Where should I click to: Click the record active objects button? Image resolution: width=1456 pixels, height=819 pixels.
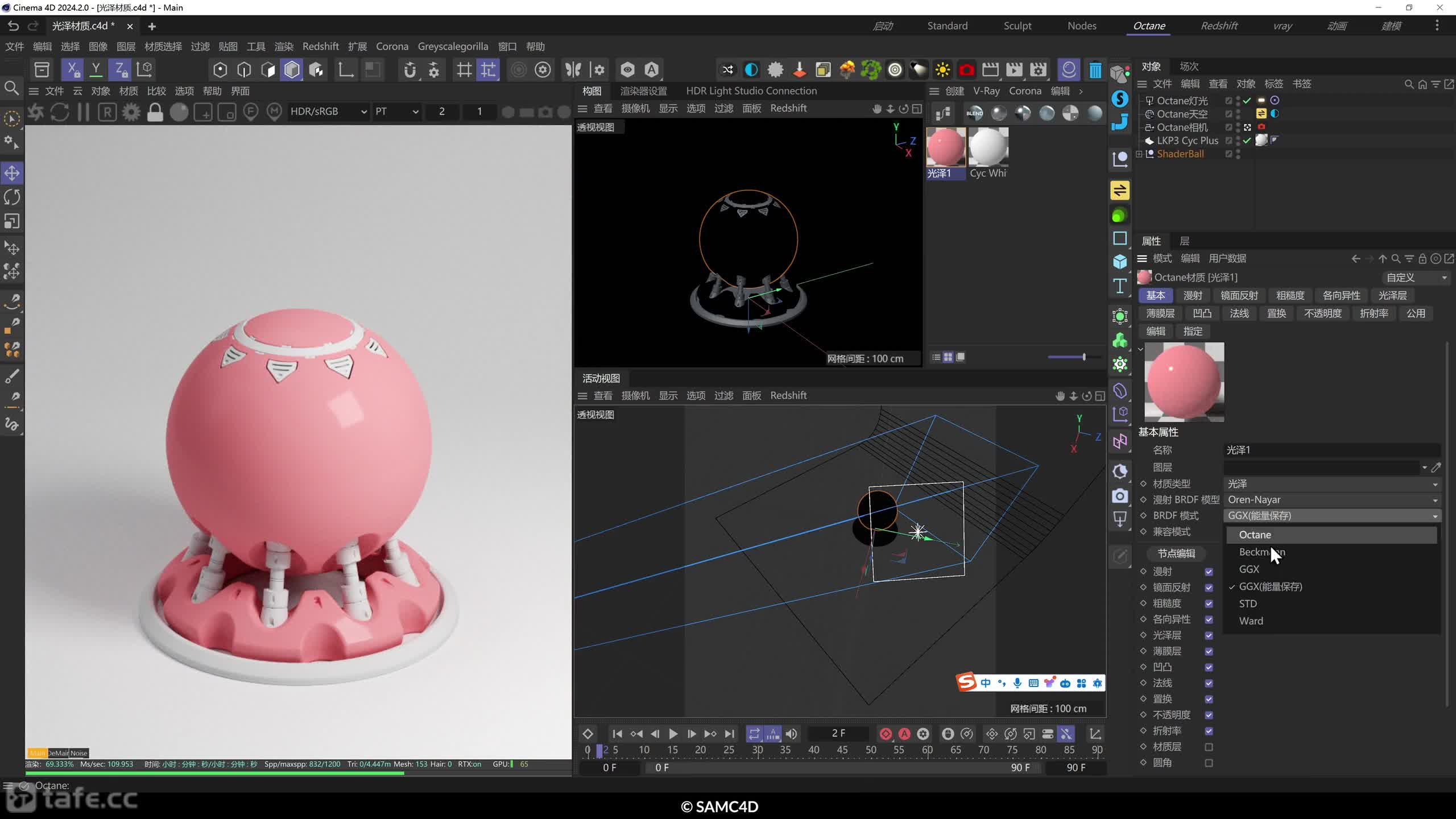[886, 734]
